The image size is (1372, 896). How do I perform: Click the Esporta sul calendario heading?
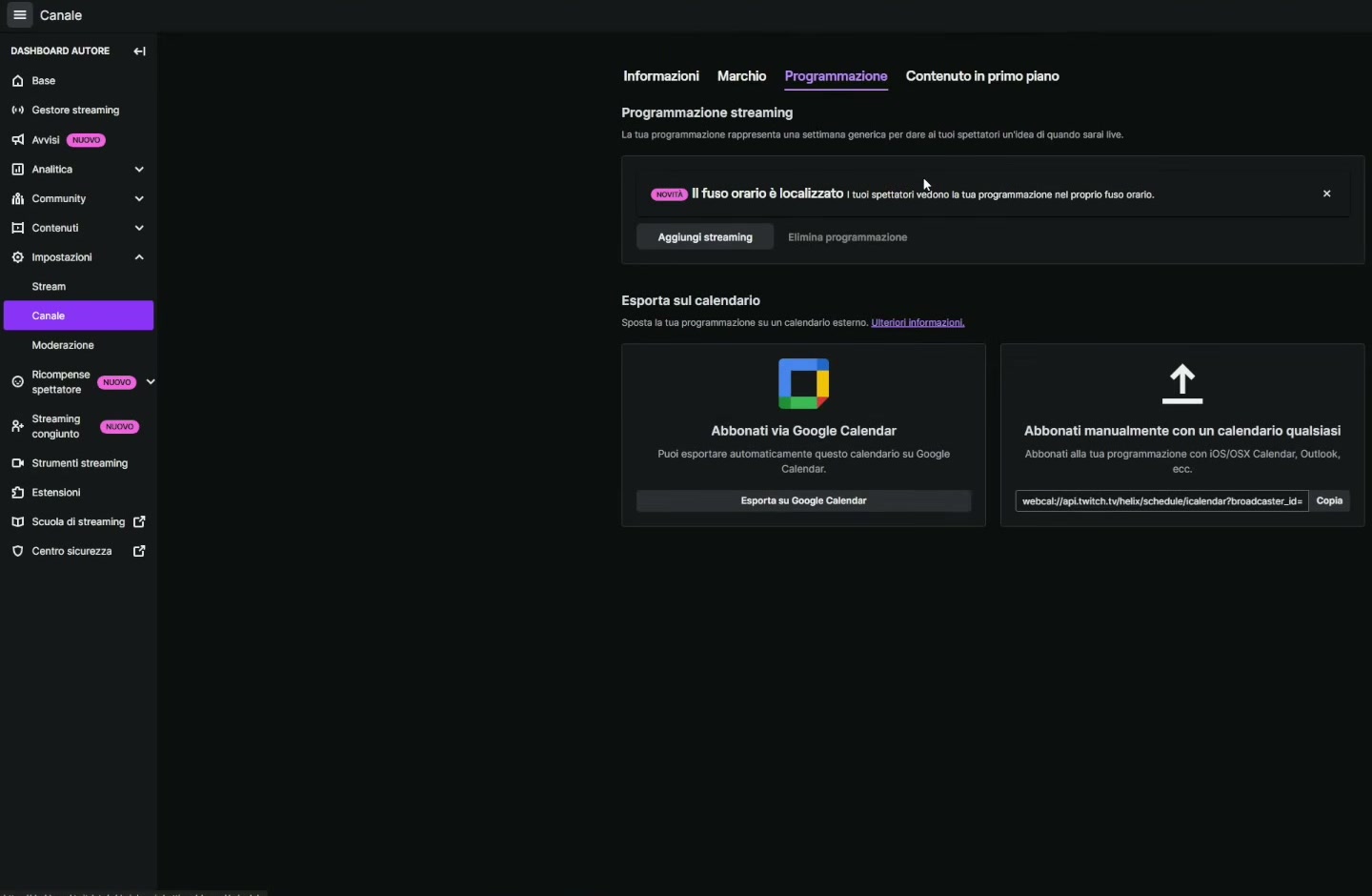tap(691, 300)
